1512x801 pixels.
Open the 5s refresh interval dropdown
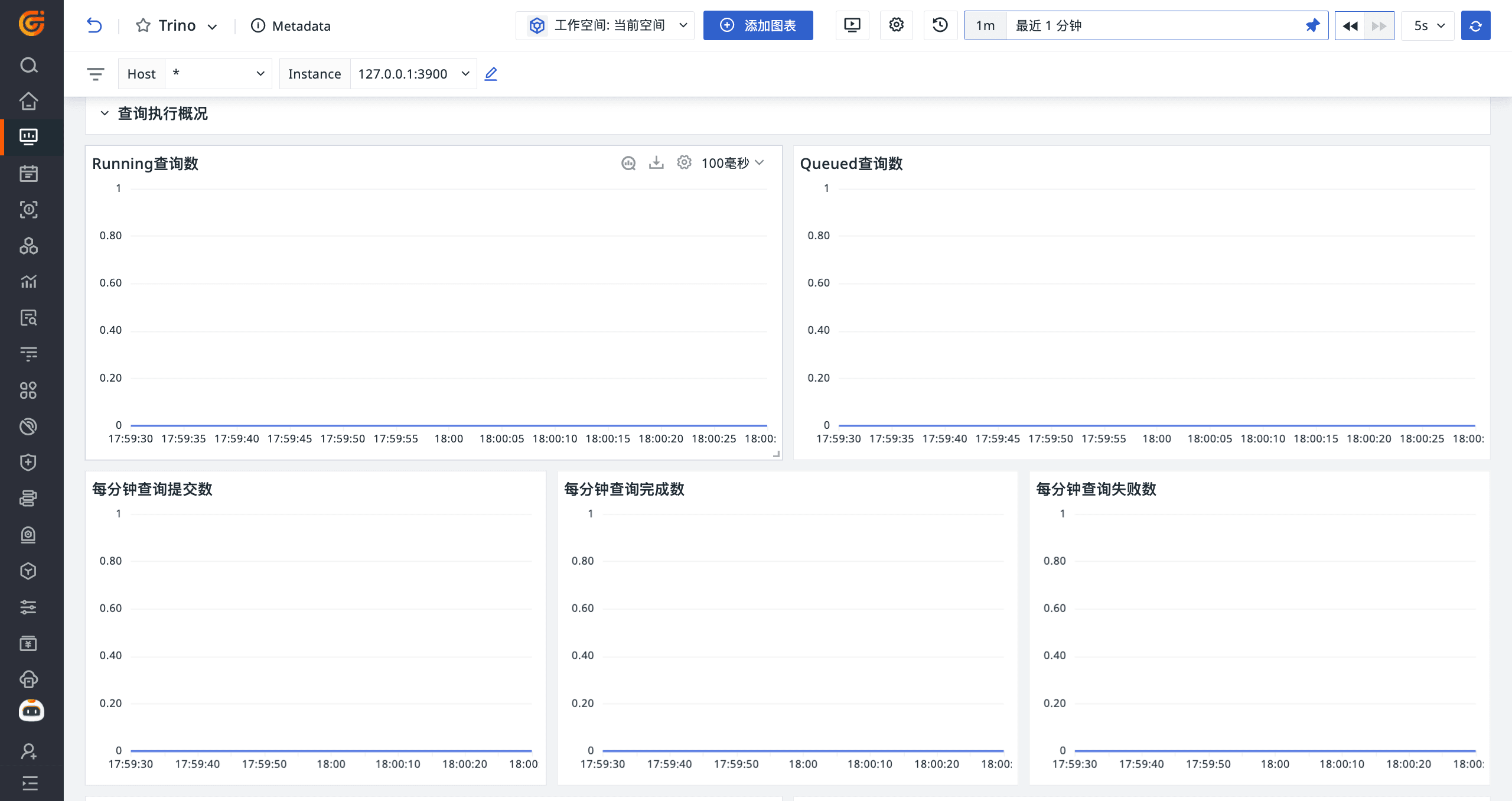[1428, 25]
